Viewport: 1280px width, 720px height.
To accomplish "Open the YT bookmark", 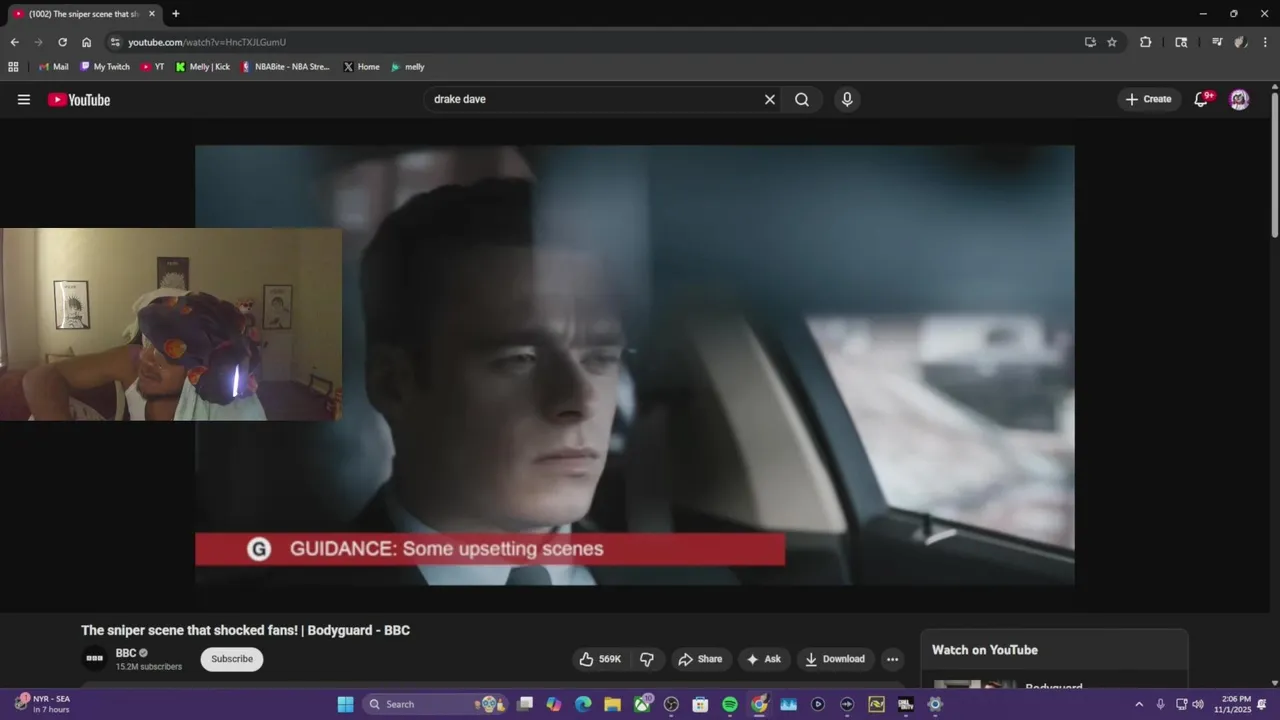I will coord(153,67).
